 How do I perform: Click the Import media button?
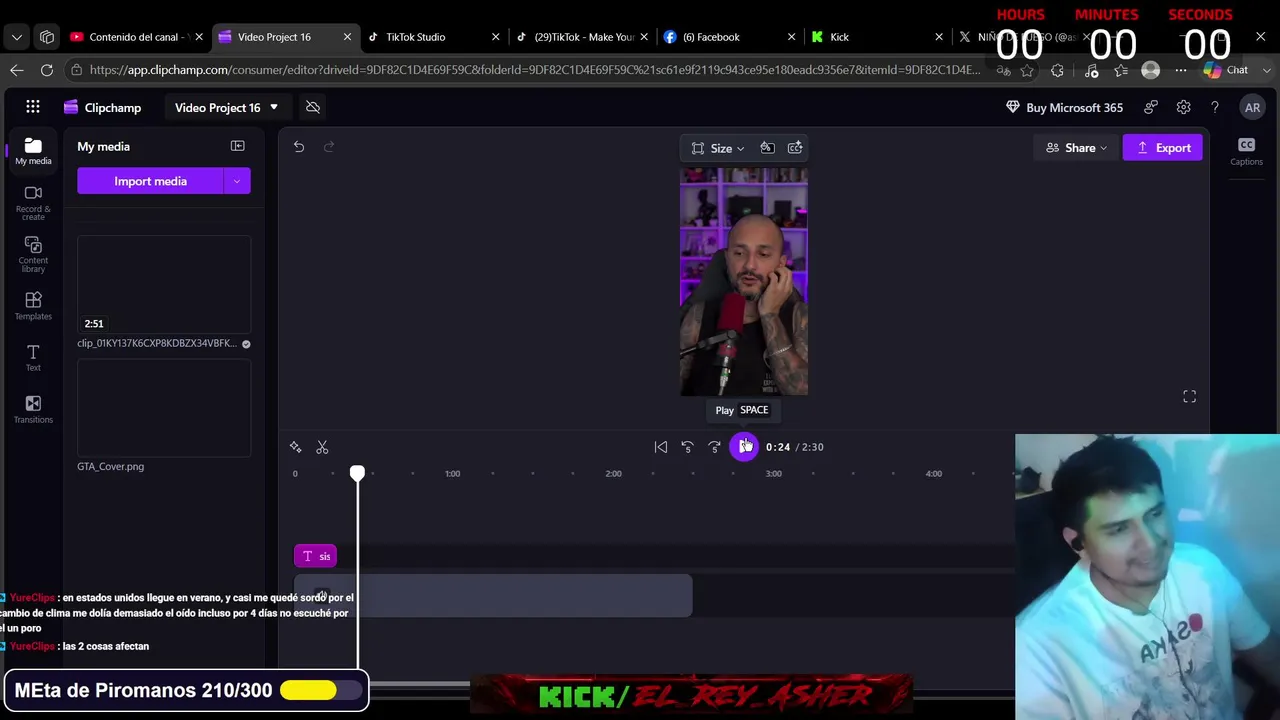coord(150,181)
